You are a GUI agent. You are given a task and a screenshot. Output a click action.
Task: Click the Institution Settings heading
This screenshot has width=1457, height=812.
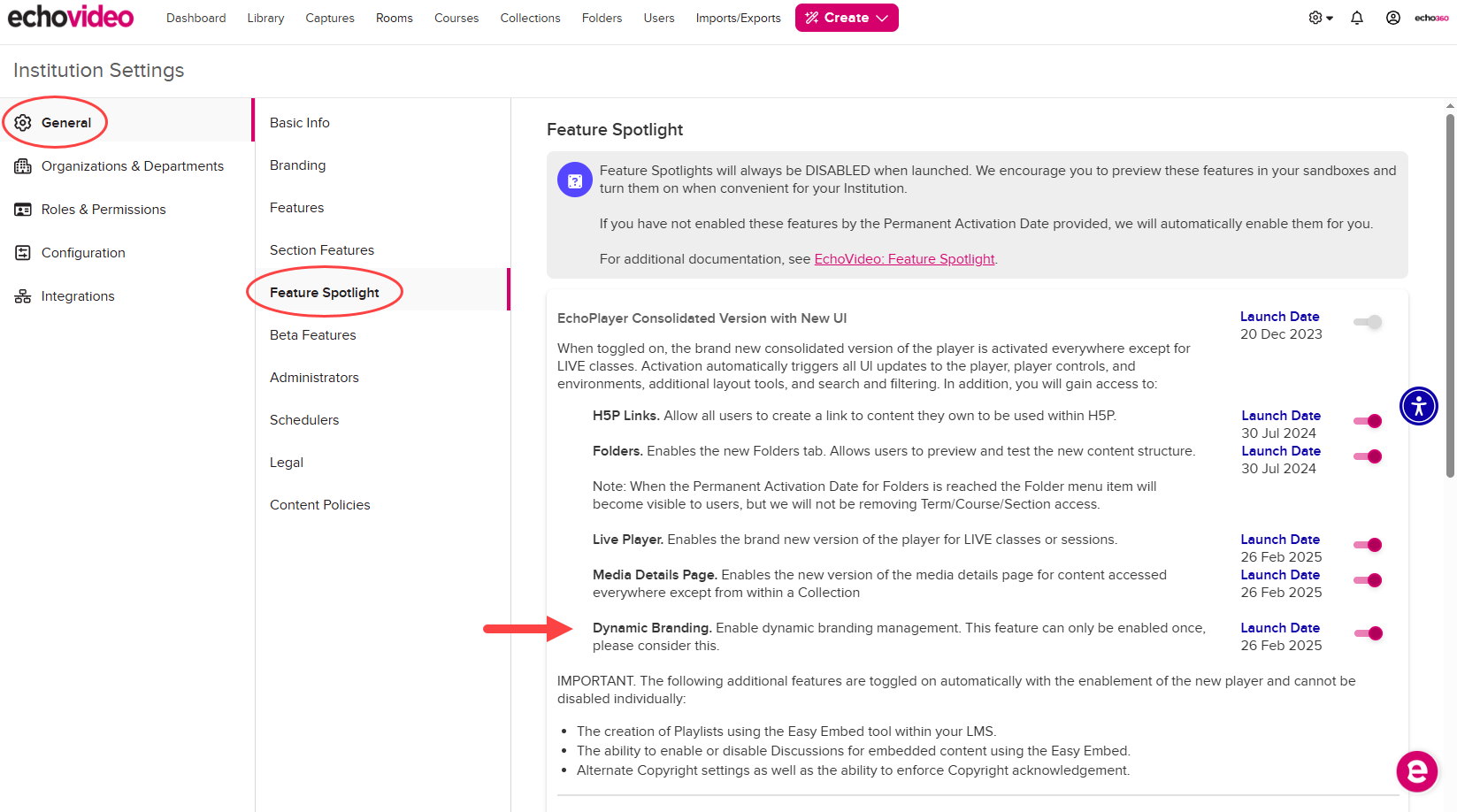pos(99,71)
